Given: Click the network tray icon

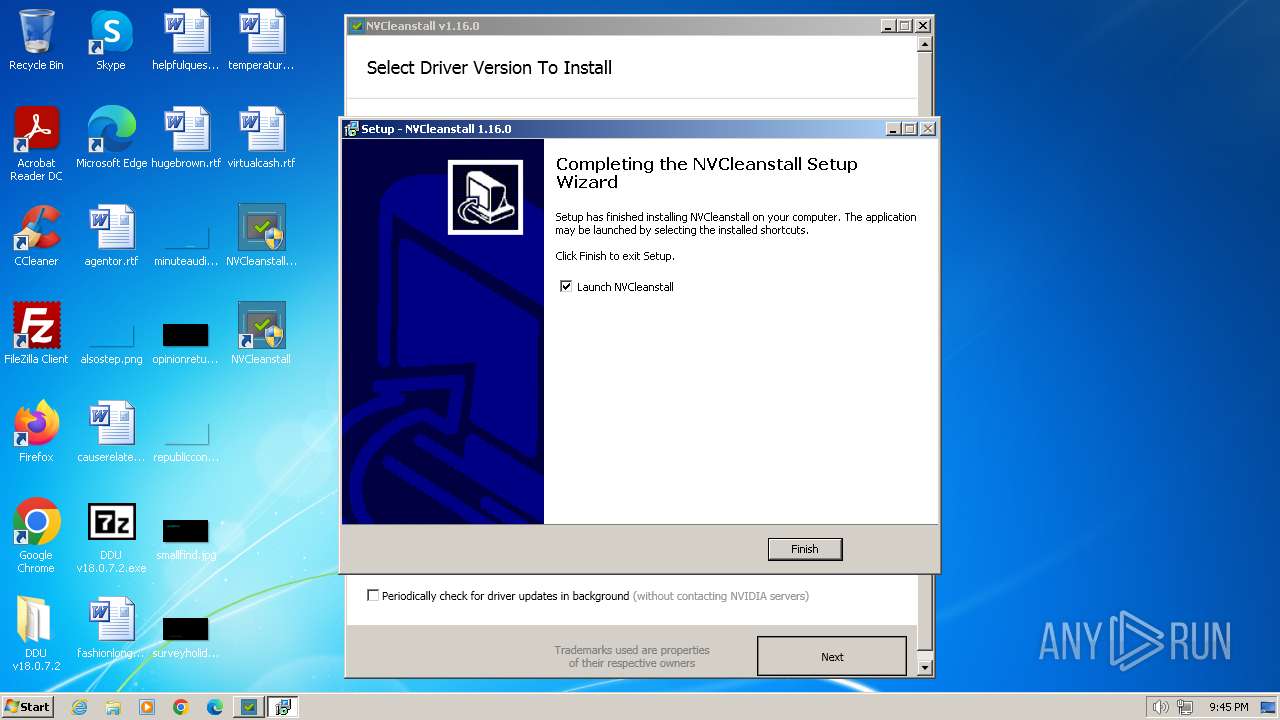Looking at the screenshot, I should (x=1187, y=707).
